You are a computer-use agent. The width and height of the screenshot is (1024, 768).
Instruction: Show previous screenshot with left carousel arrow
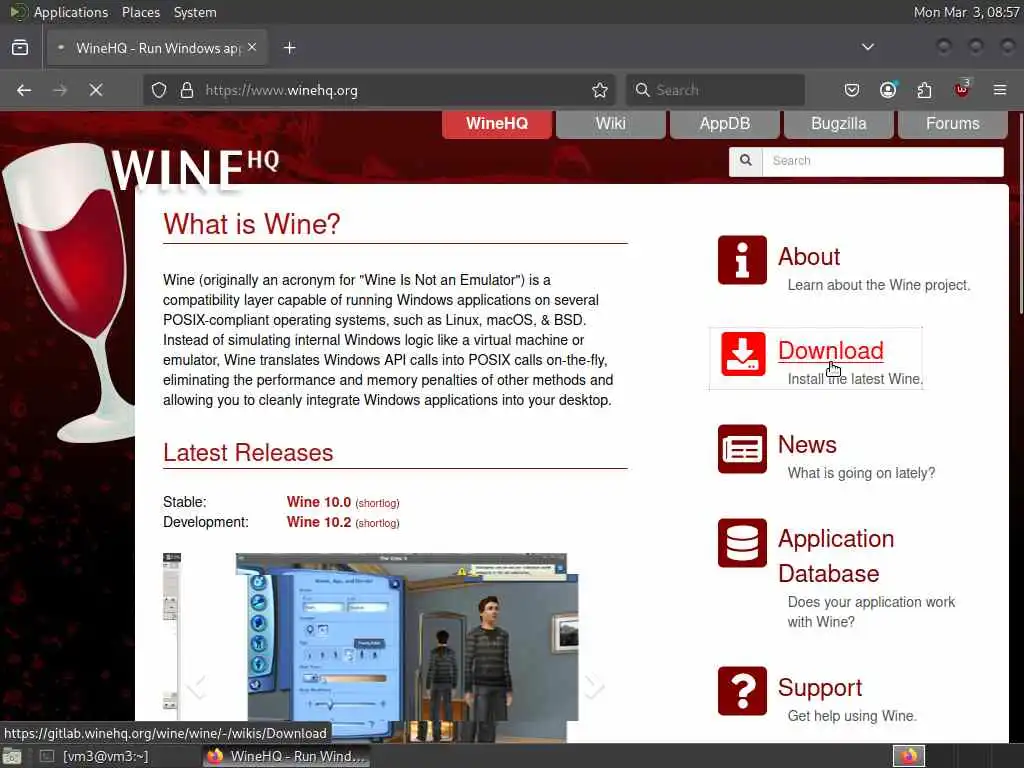(196, 686)
